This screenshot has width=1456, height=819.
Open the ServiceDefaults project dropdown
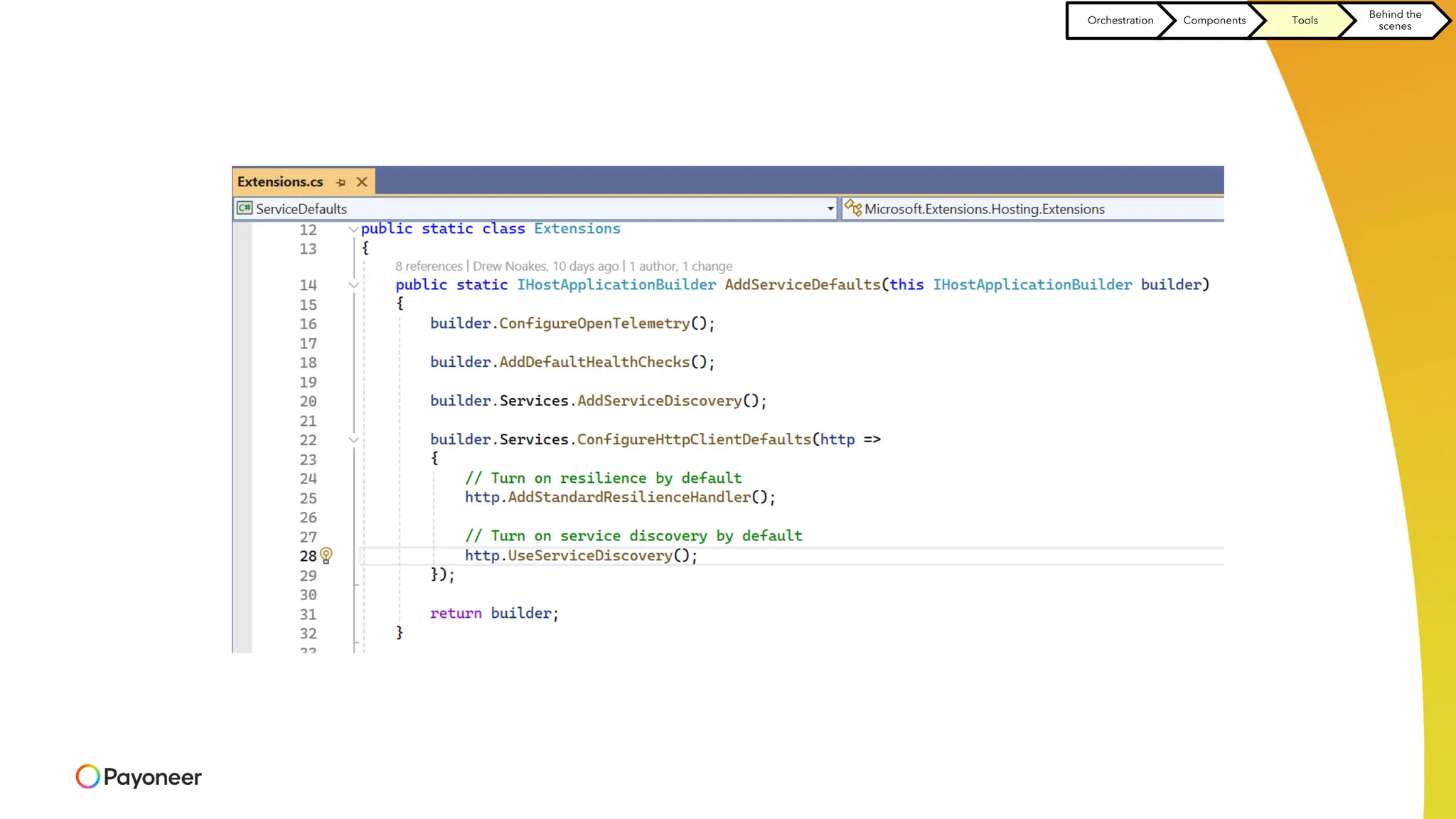536,209
